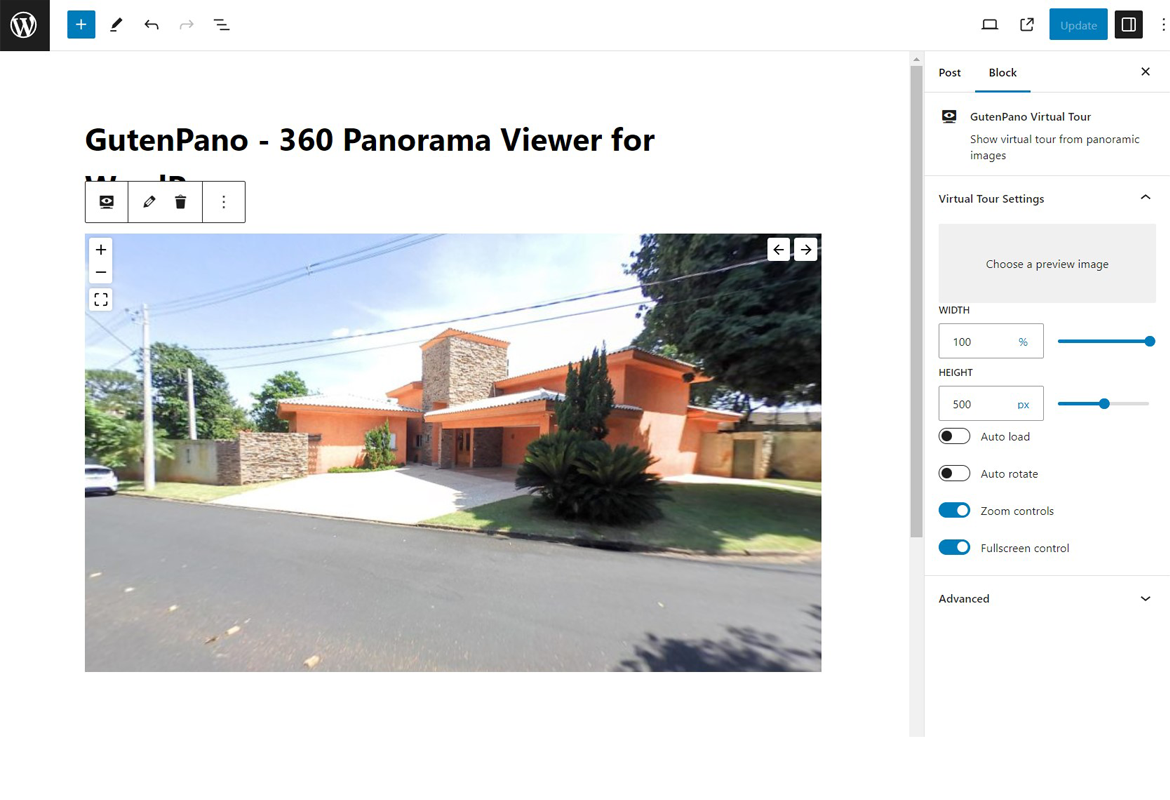Click the Update button
This screenshot has width=1170, height=800.
[1078, 24]
